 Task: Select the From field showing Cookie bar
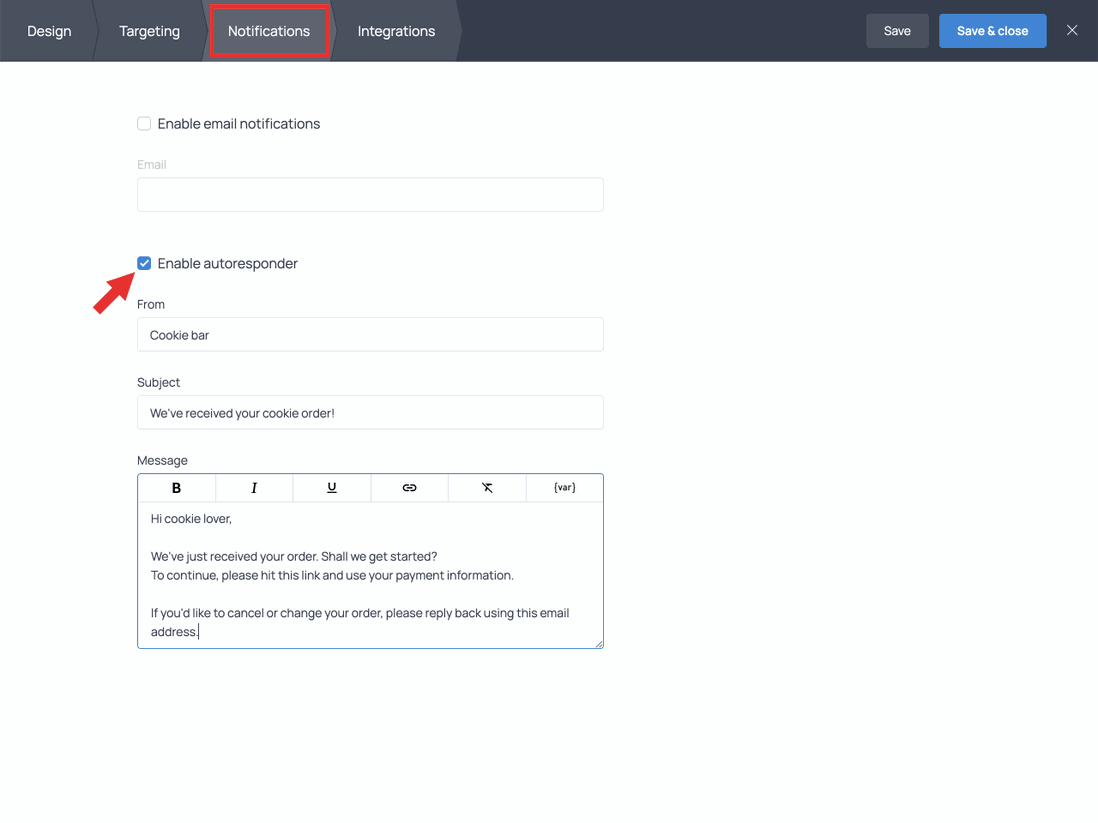point(370,334)
